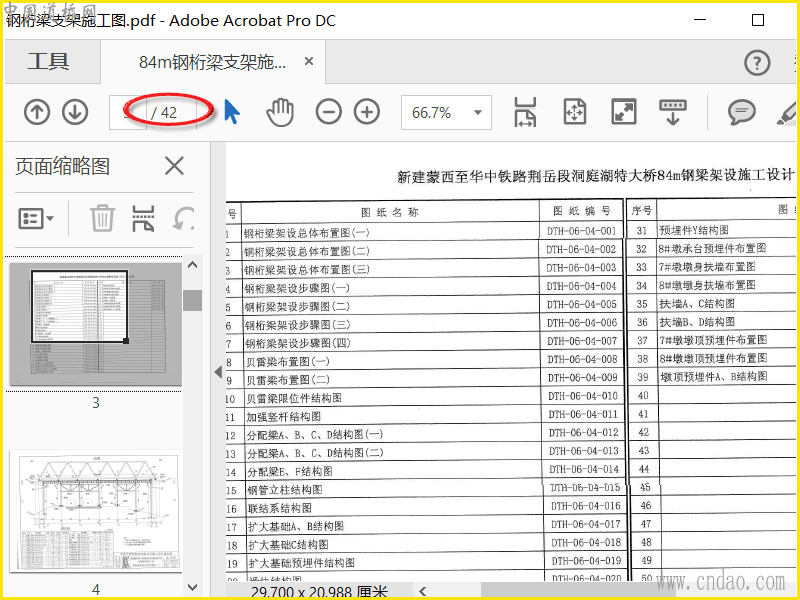Click the cell DTH-06-04-016
Image resolution: width=800 pixels, height=600 pixels.
click(x=585, y=506)
